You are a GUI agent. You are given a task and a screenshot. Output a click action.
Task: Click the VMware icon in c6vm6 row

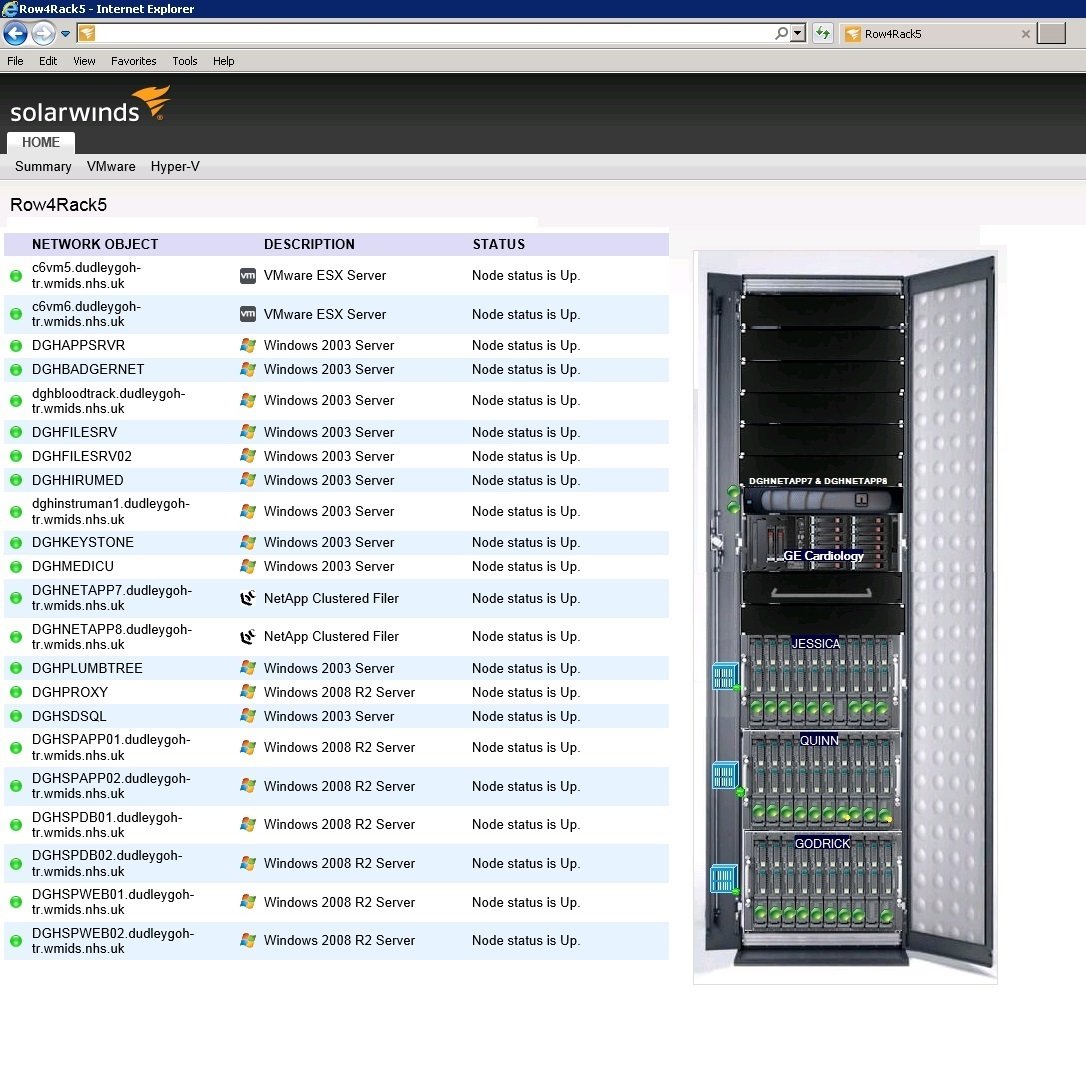247,314
